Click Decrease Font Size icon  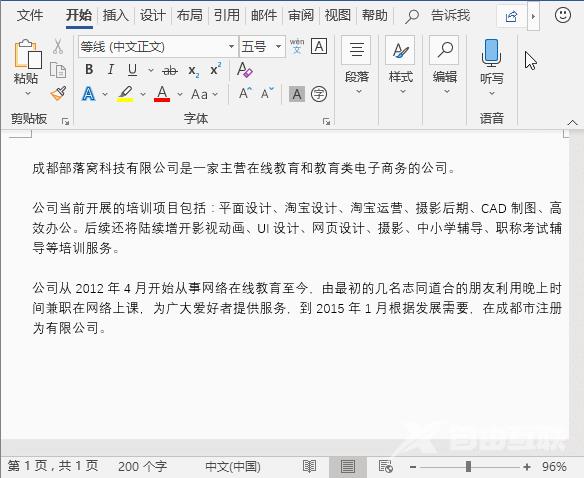[267, 93]
